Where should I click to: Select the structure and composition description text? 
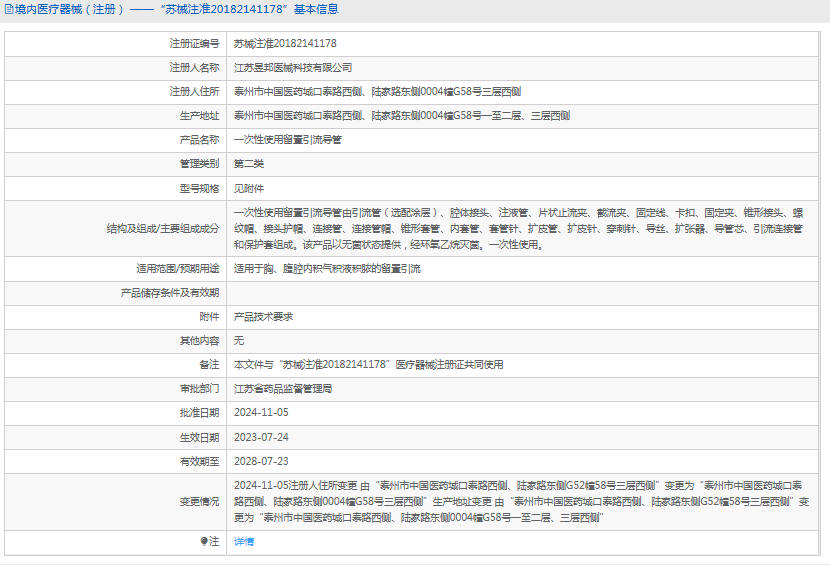point(519,229)
